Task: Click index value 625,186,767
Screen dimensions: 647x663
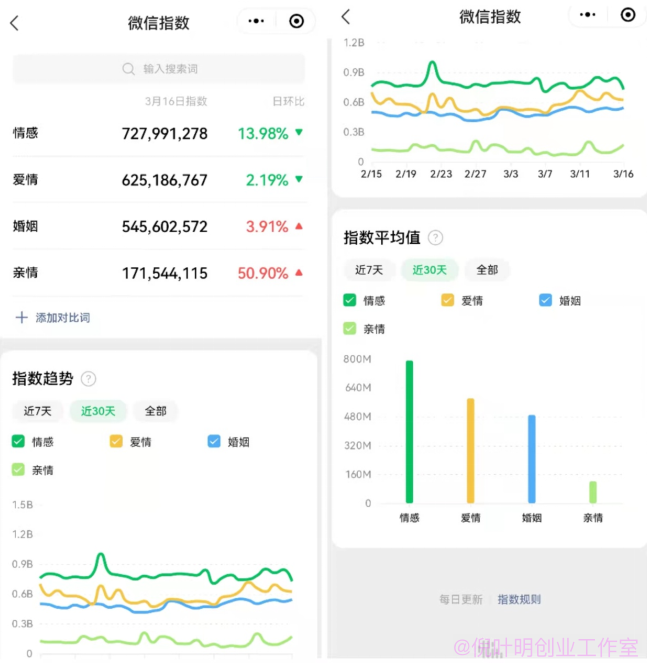Action: tap(164, 180)
